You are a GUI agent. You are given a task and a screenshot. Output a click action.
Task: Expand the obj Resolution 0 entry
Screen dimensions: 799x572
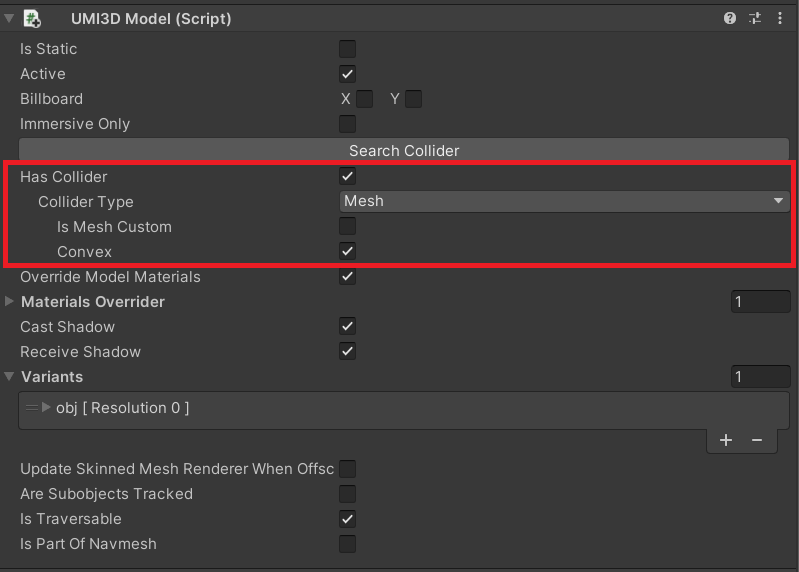(x=46, y=407)
